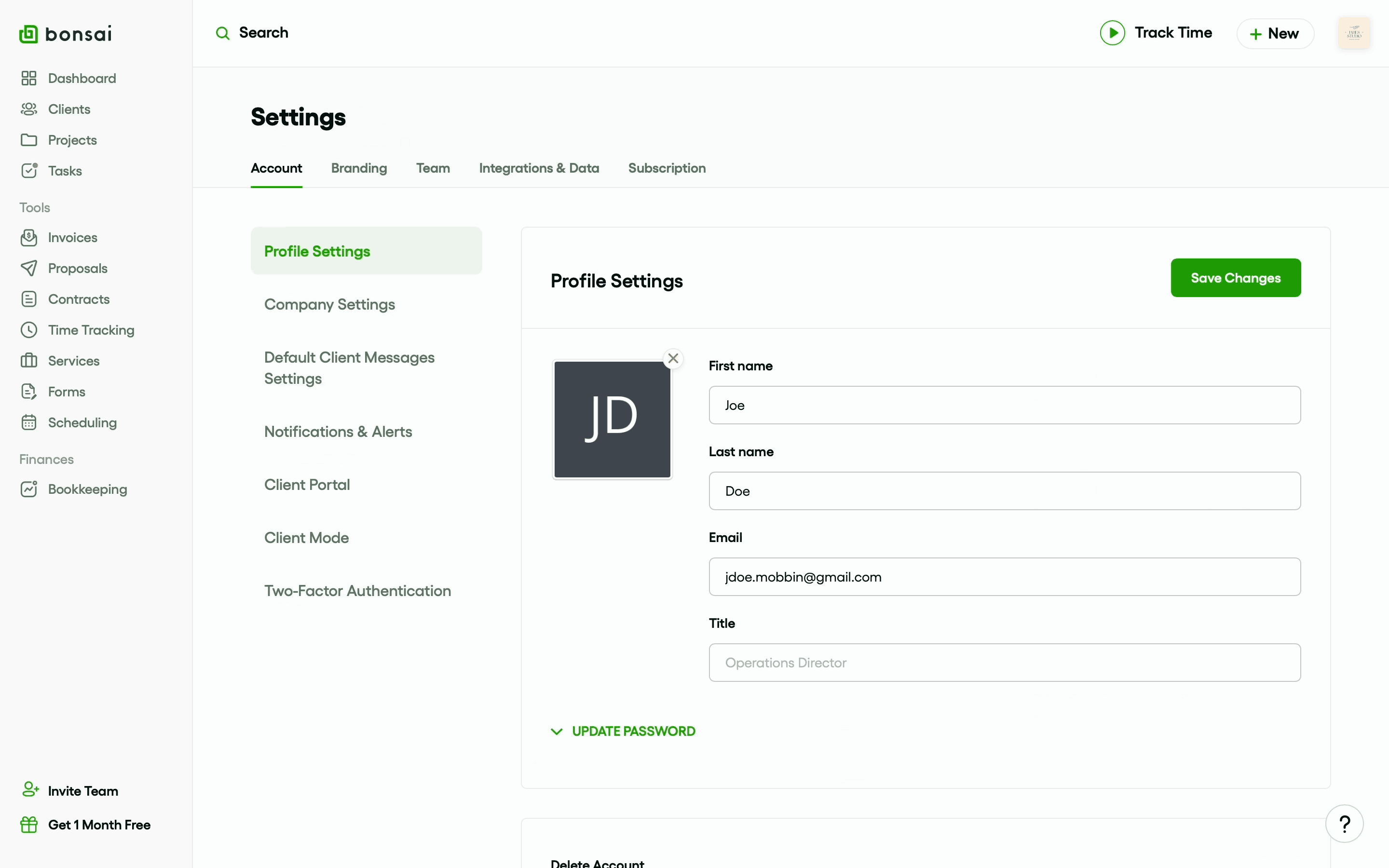Viewport: 1389px width, 868px height.
Task: Click the Dashboard grid icon
Action: pos(29,78)
